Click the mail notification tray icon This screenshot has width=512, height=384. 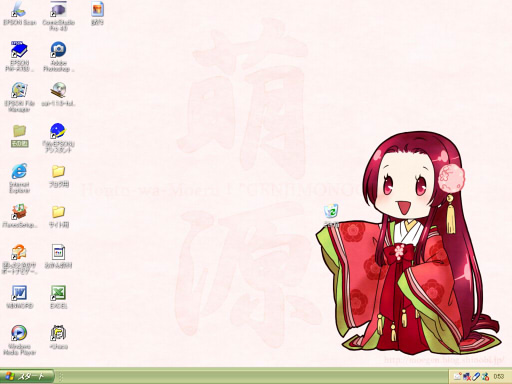tap(458, 377)
